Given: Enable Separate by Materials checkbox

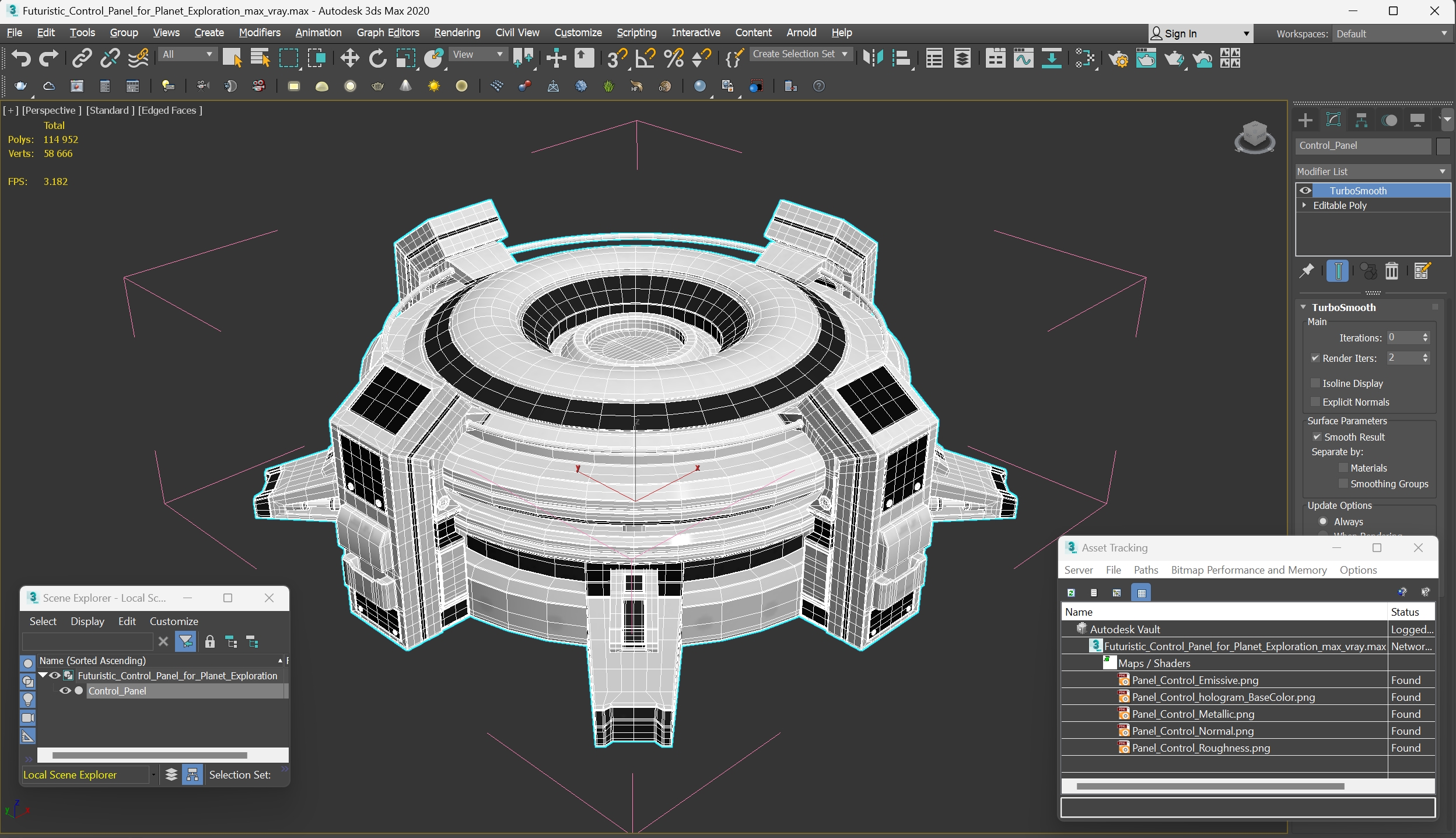Looking at the screenshot, I should click(1343, 468).
